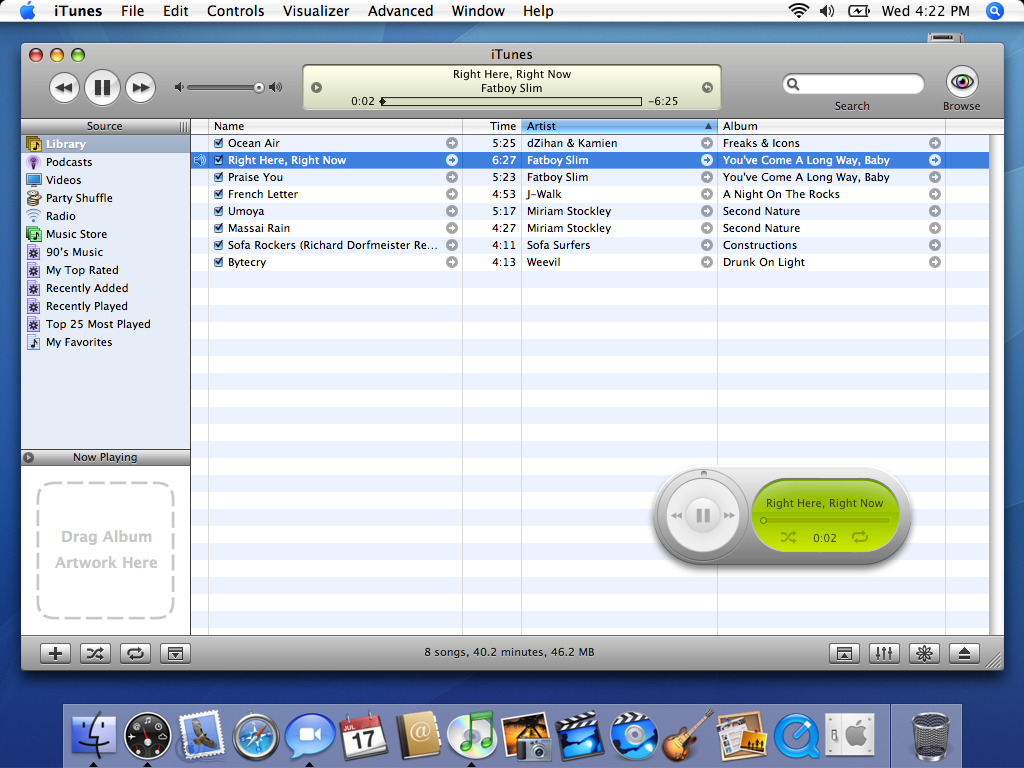Eject disc with bottom-right eject button

[x=965, y=653]
